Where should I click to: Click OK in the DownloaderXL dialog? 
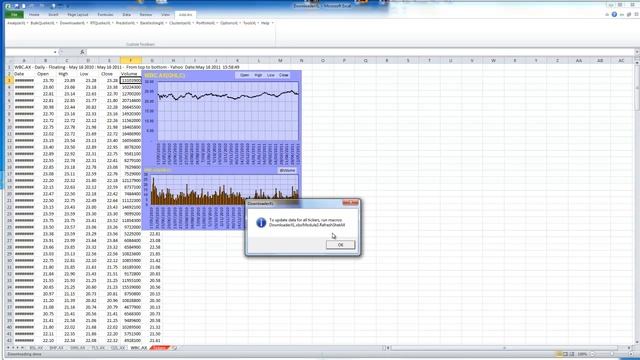coord(340,244)
